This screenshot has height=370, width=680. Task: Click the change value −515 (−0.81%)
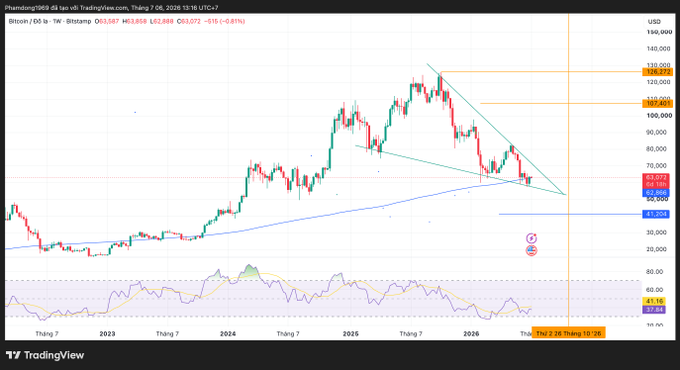(x=225, y=21)
